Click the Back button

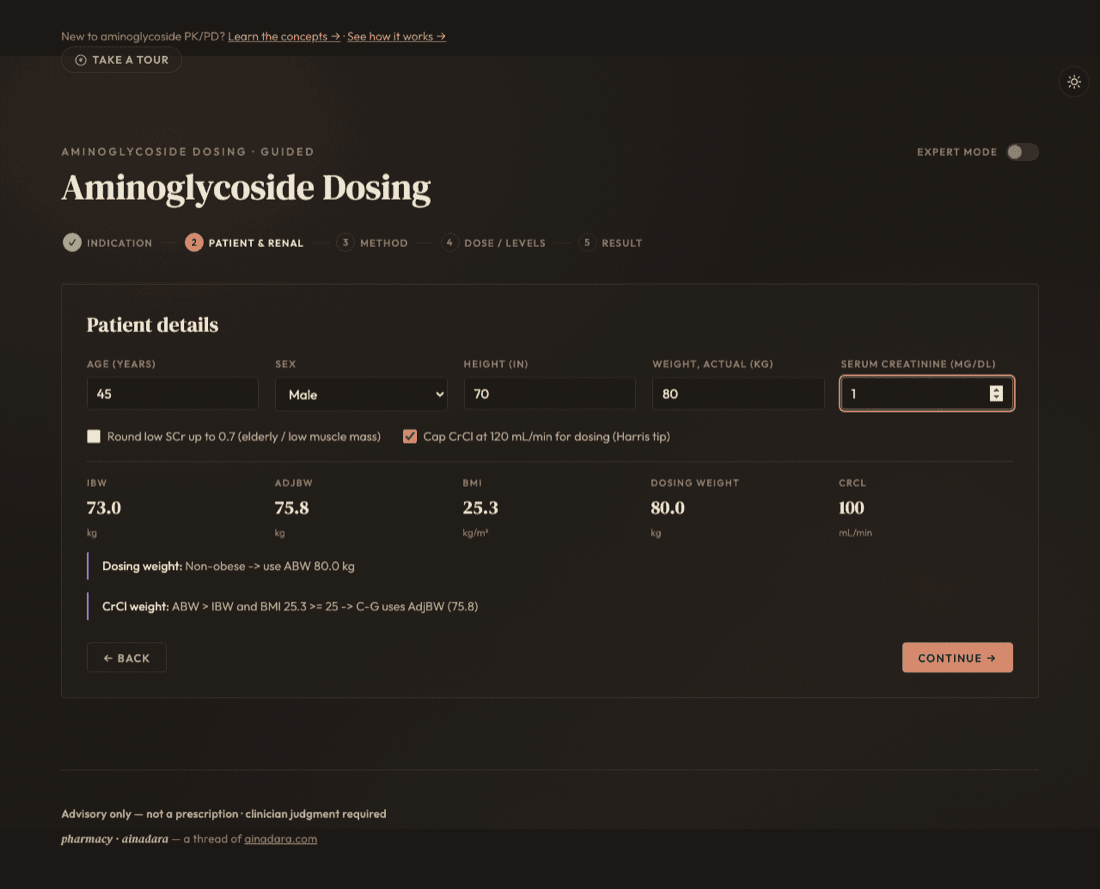coord(126,658)
